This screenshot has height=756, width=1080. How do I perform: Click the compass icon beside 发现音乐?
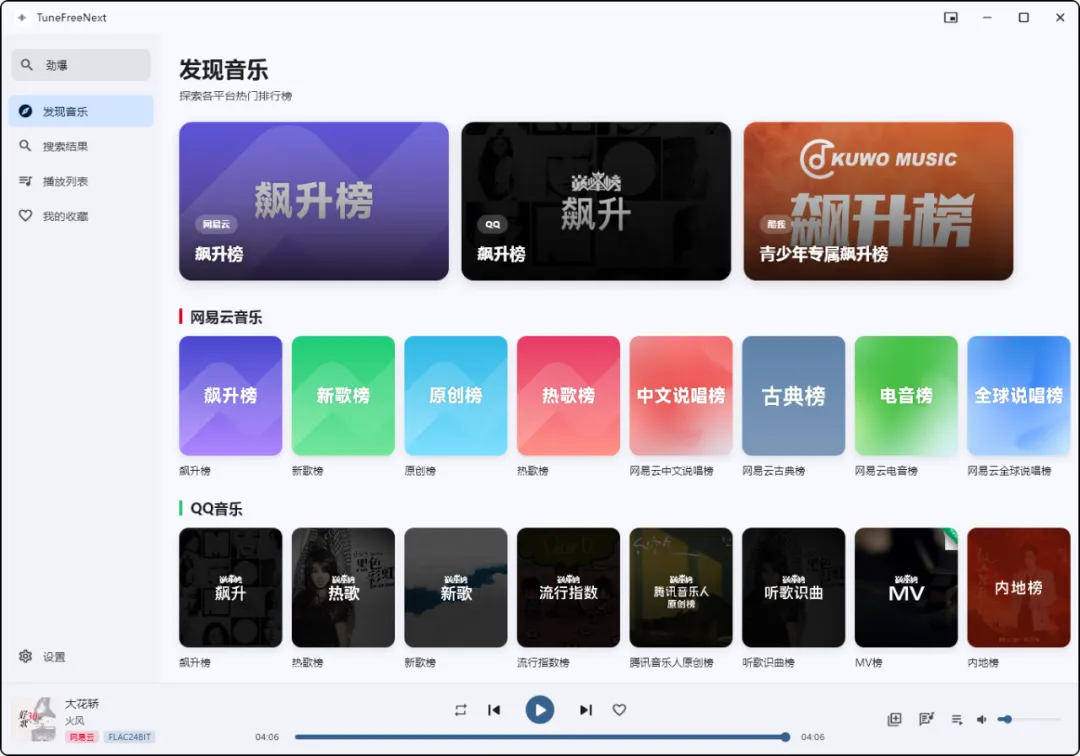point(25,111)
